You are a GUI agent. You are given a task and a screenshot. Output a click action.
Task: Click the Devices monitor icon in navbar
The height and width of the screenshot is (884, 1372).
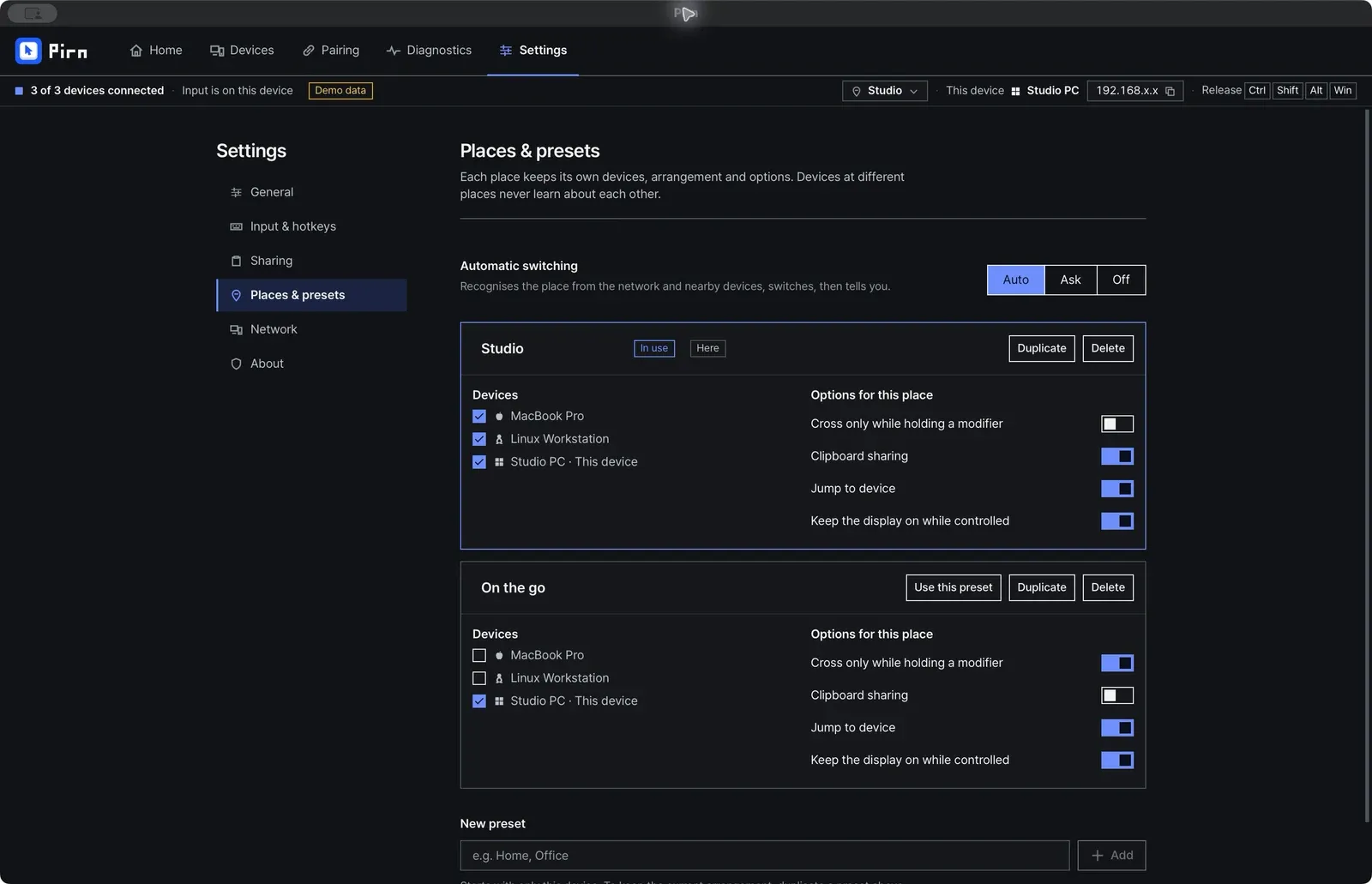tap(217, 51)
